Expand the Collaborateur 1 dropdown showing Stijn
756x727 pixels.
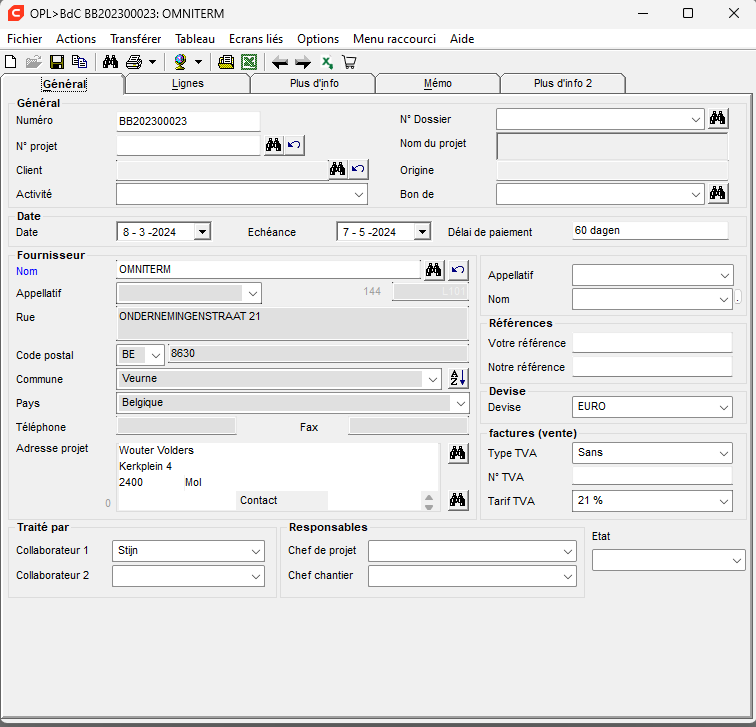256,552
